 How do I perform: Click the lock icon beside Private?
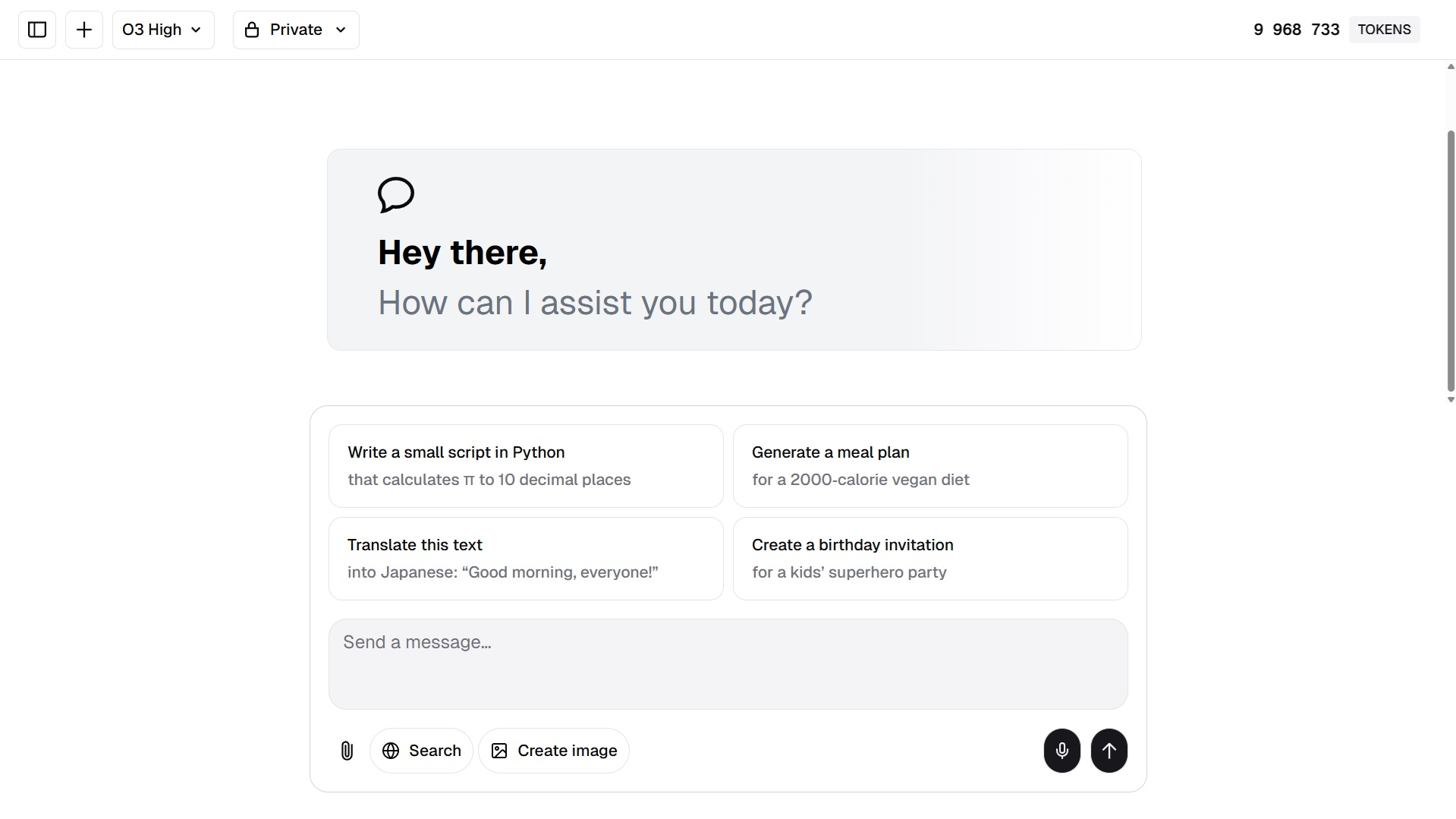pos(252,30)
